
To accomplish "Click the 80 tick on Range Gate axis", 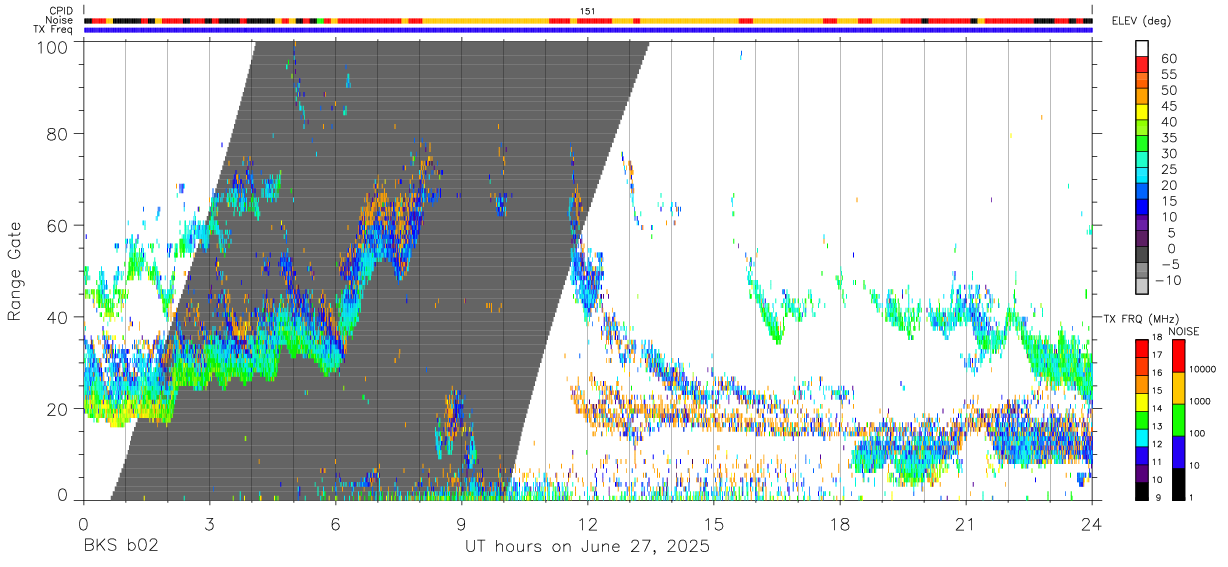I will [x=58, y=133].
